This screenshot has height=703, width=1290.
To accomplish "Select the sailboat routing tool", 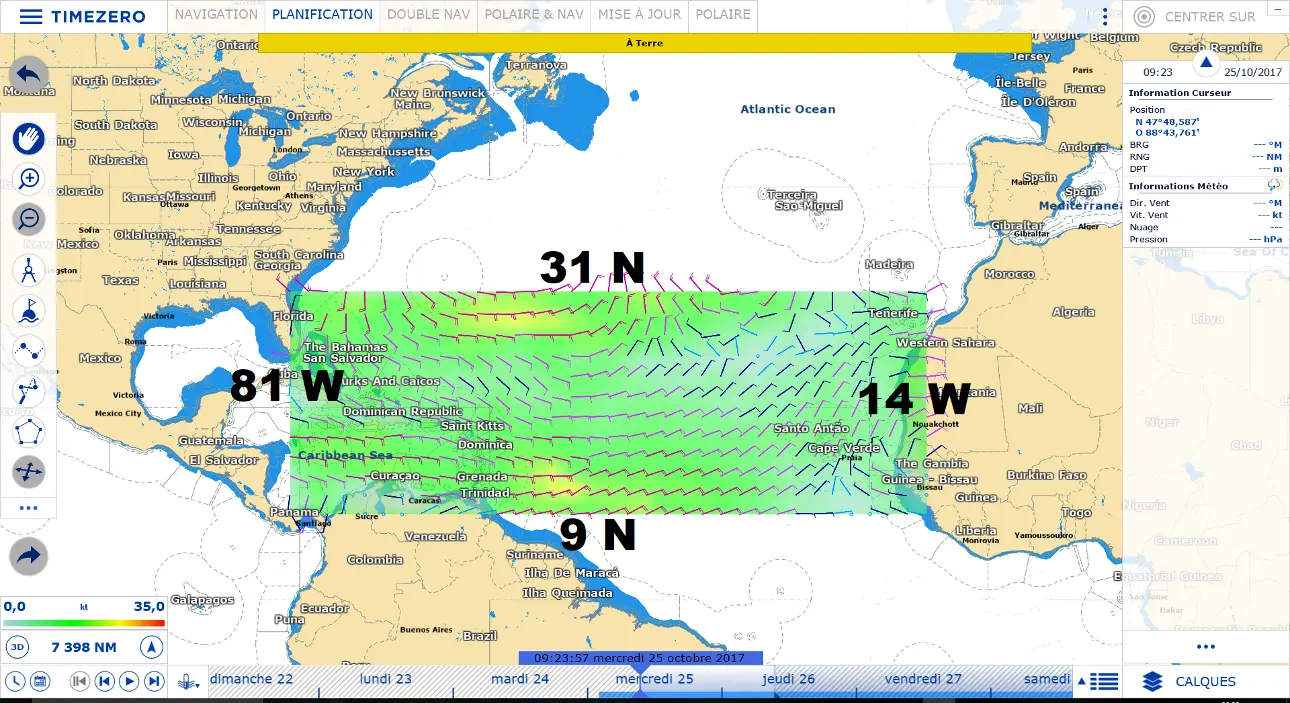I will pyautogui.click(x=29, y=391).
